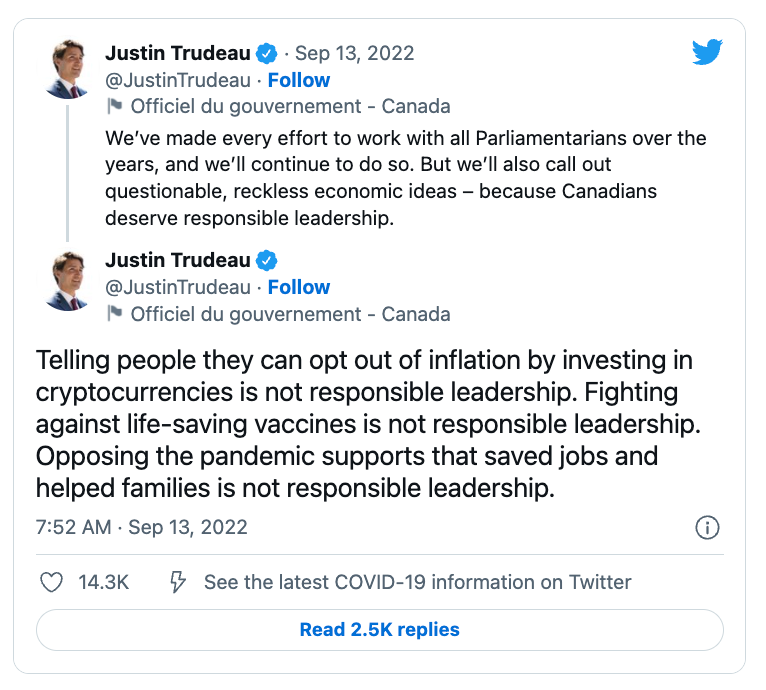Click government flag icon in second tweet
Screen dimensions: 766x690
[x=115, y=314]
